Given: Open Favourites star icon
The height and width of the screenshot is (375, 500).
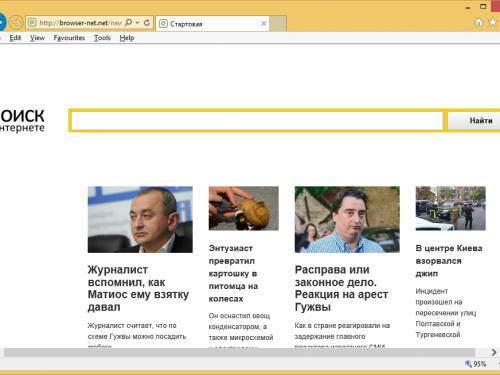Looking at the screenshot, I should [x=493, y=22].
